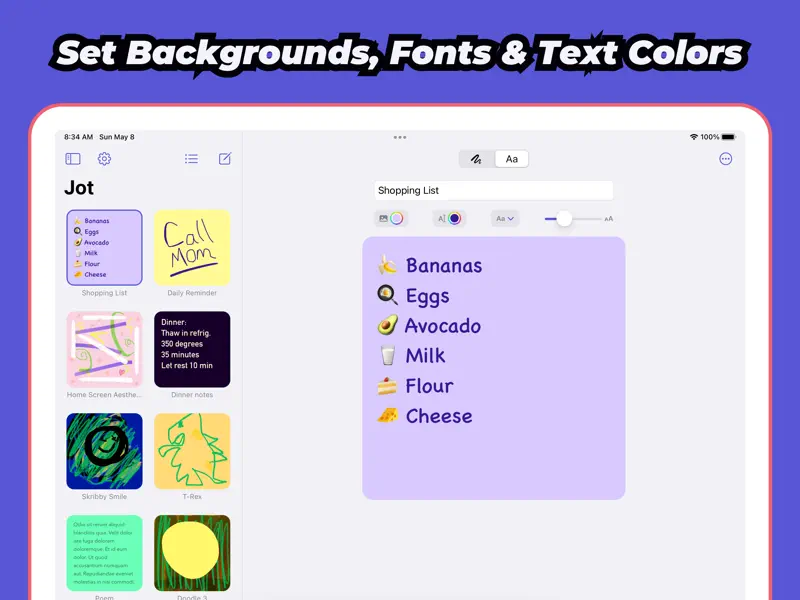Click the Jot sidebar title
Screen dimensions: 800x600
click(x=79, y=188)
